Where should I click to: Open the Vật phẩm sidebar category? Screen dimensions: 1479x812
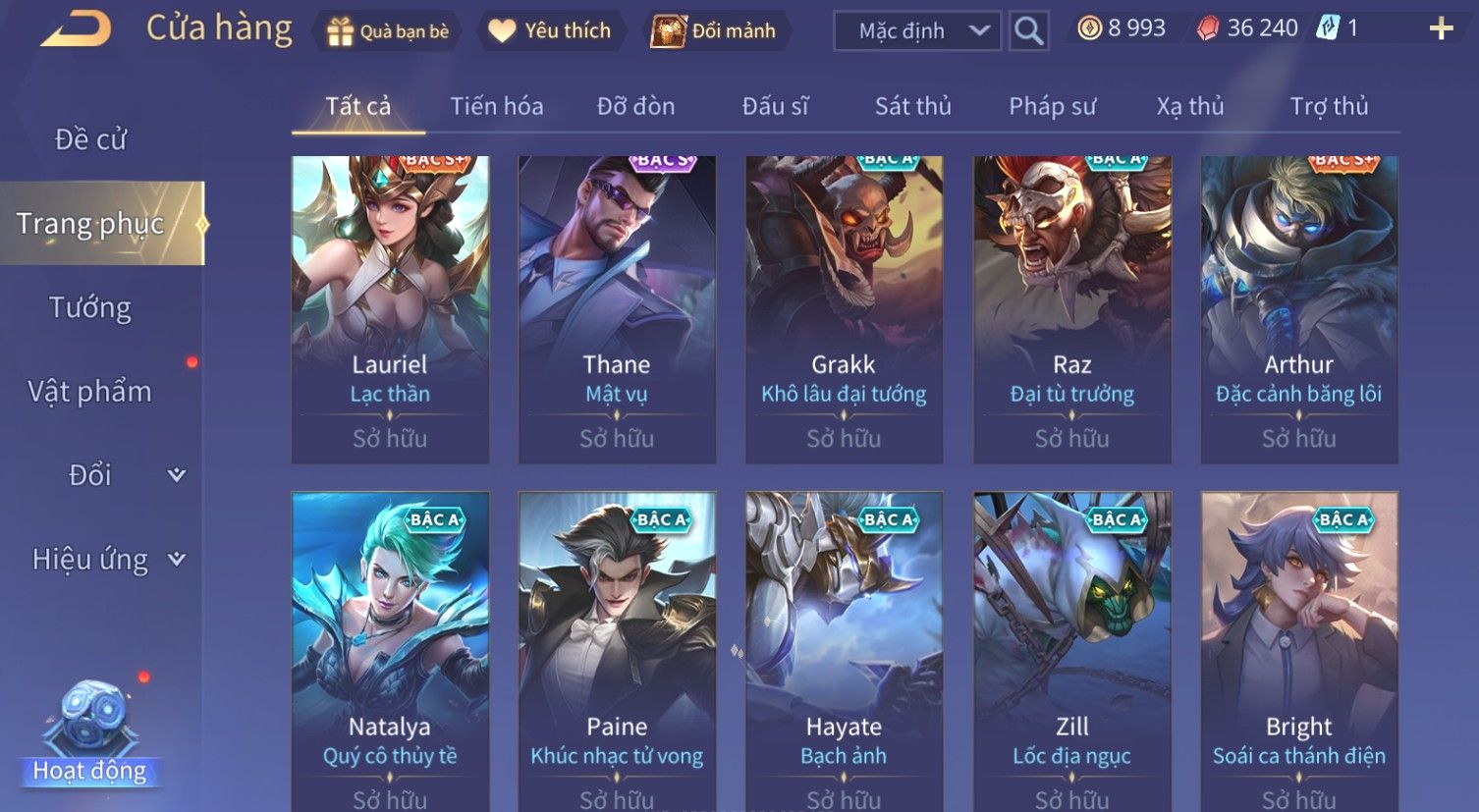[90, 392]
